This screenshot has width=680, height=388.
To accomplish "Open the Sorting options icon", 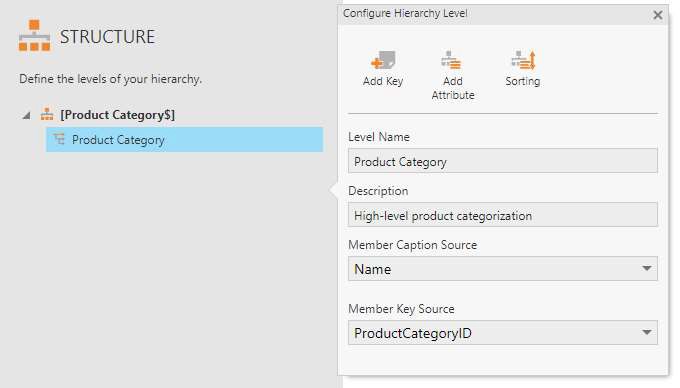I will coord(523,60).
